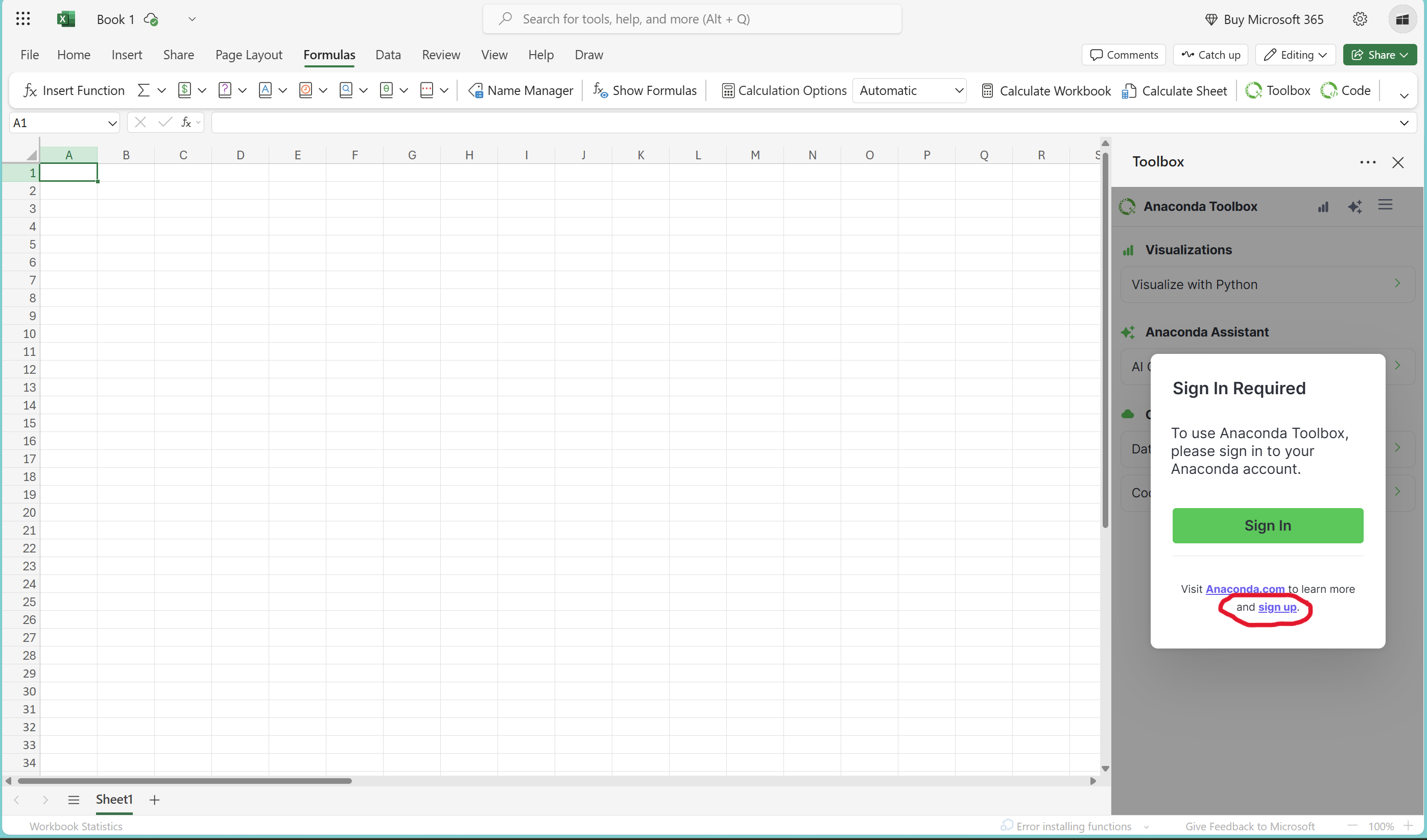
Task: Click the fx icon in formula bar
Action: pos(186,122)
